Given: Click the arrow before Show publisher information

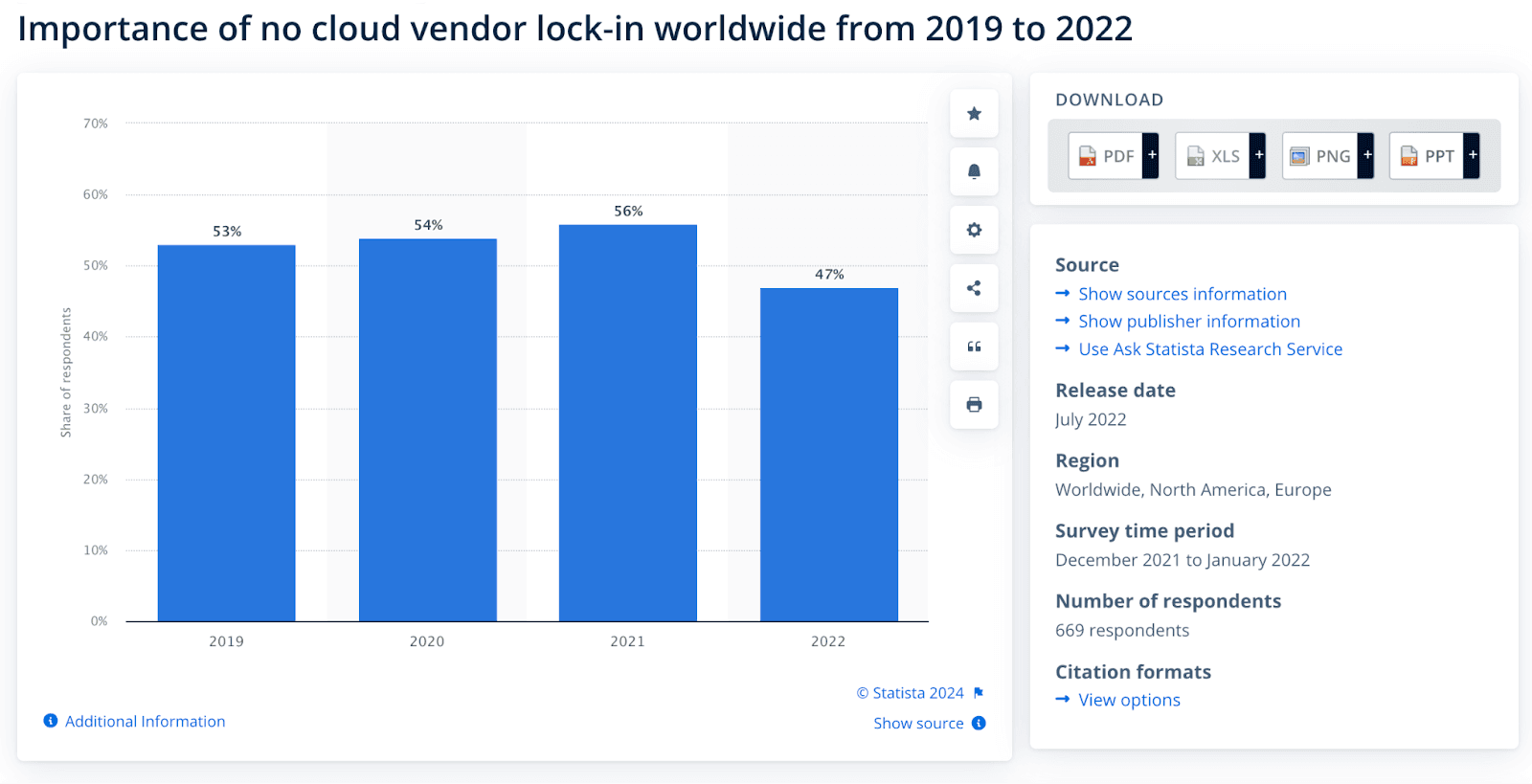Looking at the screenshot, I should (x=1062, y=321).
